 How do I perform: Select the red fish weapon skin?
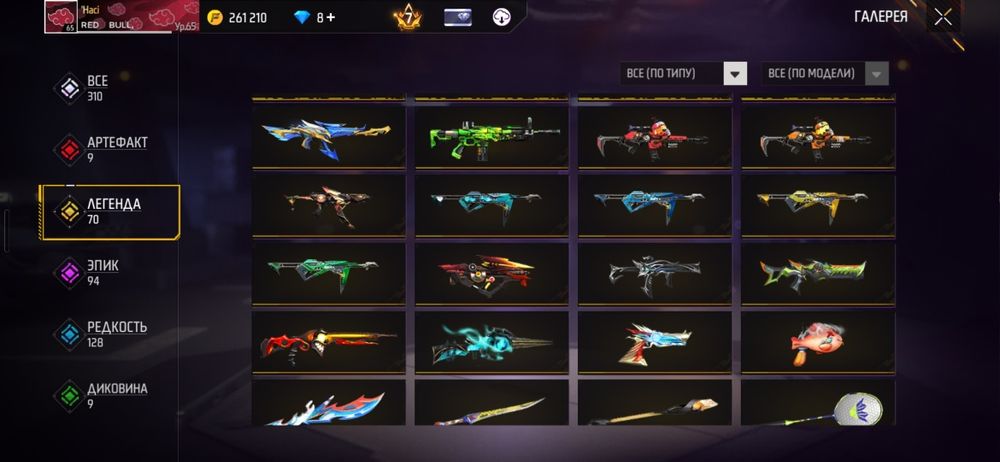click(x=818, y=342)
